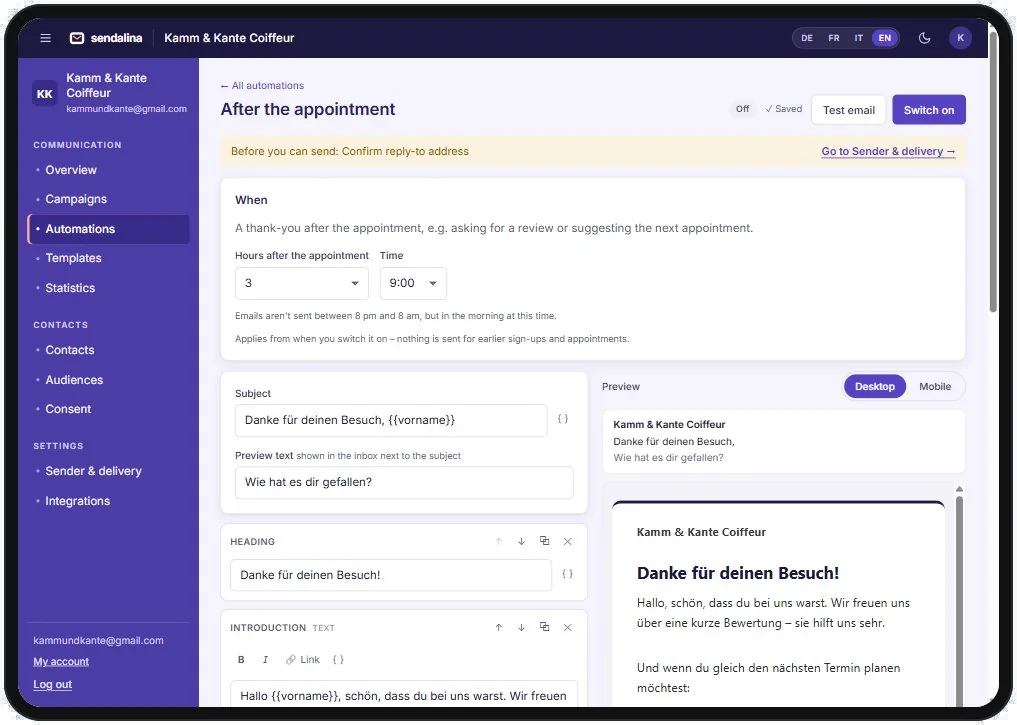Open the Time dropdown showing 9:00

pyautogui.click(x=413, y=283)
